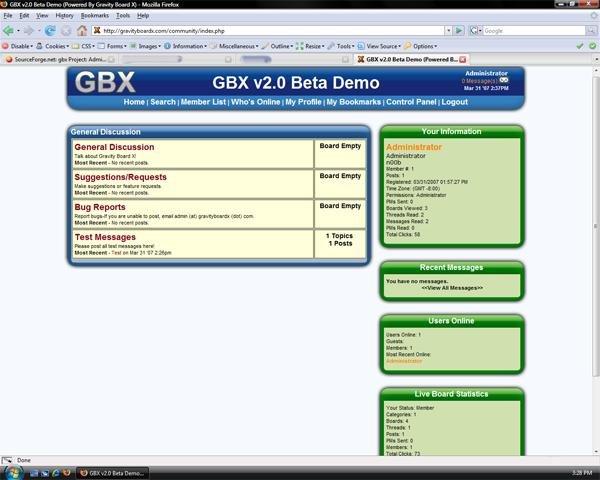Open the Member List link
This screenshot has width=600, height=480.
tap(203, 102)
